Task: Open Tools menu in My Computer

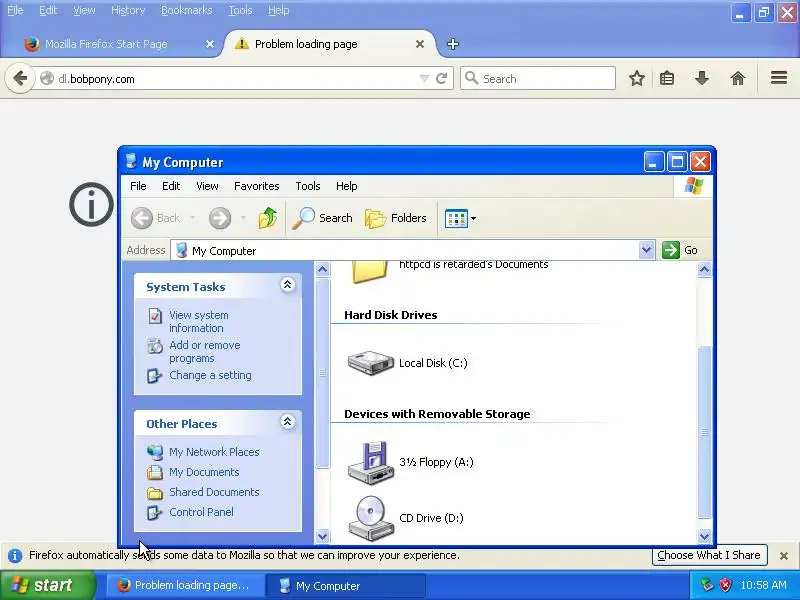Action: click(x=308, y=186)
